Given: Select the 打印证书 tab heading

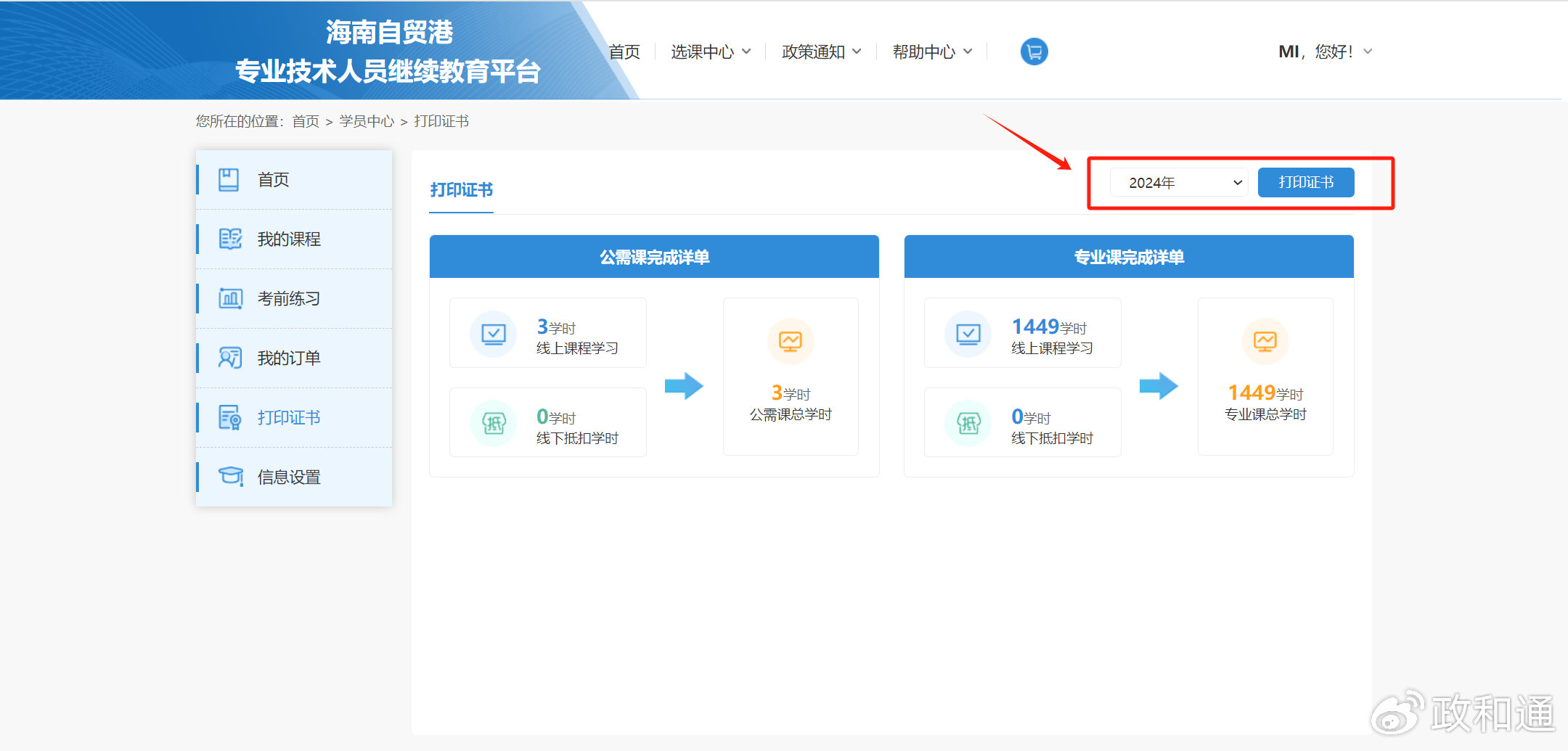Looking at the screenshot, I should (x=462, y=190).
